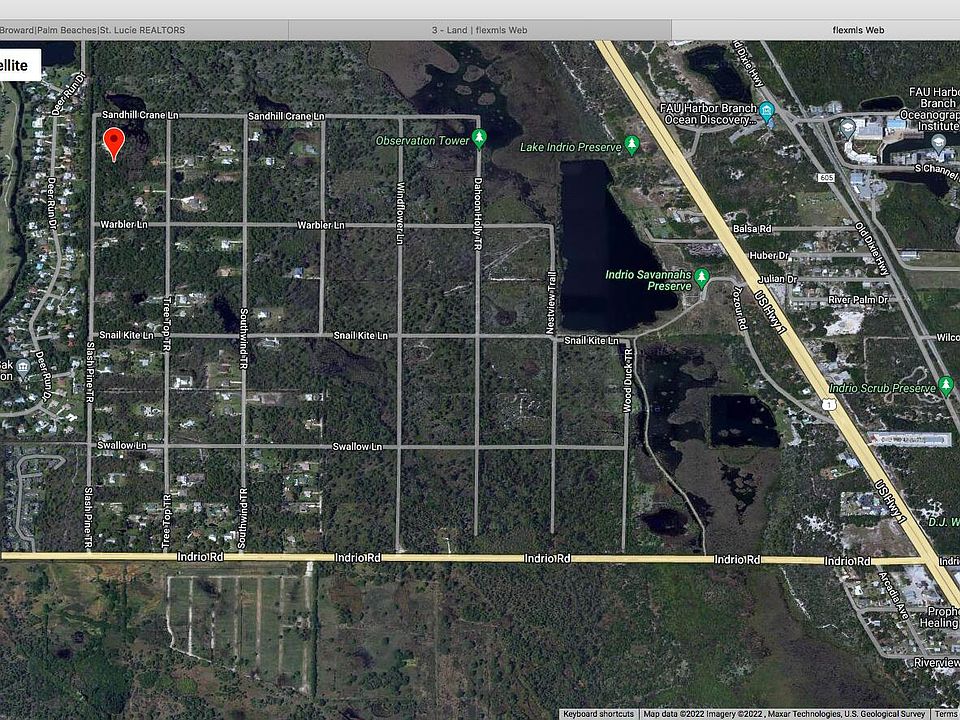
Task: Click the US Hwy 1 route shield
Action: [829, 401]
